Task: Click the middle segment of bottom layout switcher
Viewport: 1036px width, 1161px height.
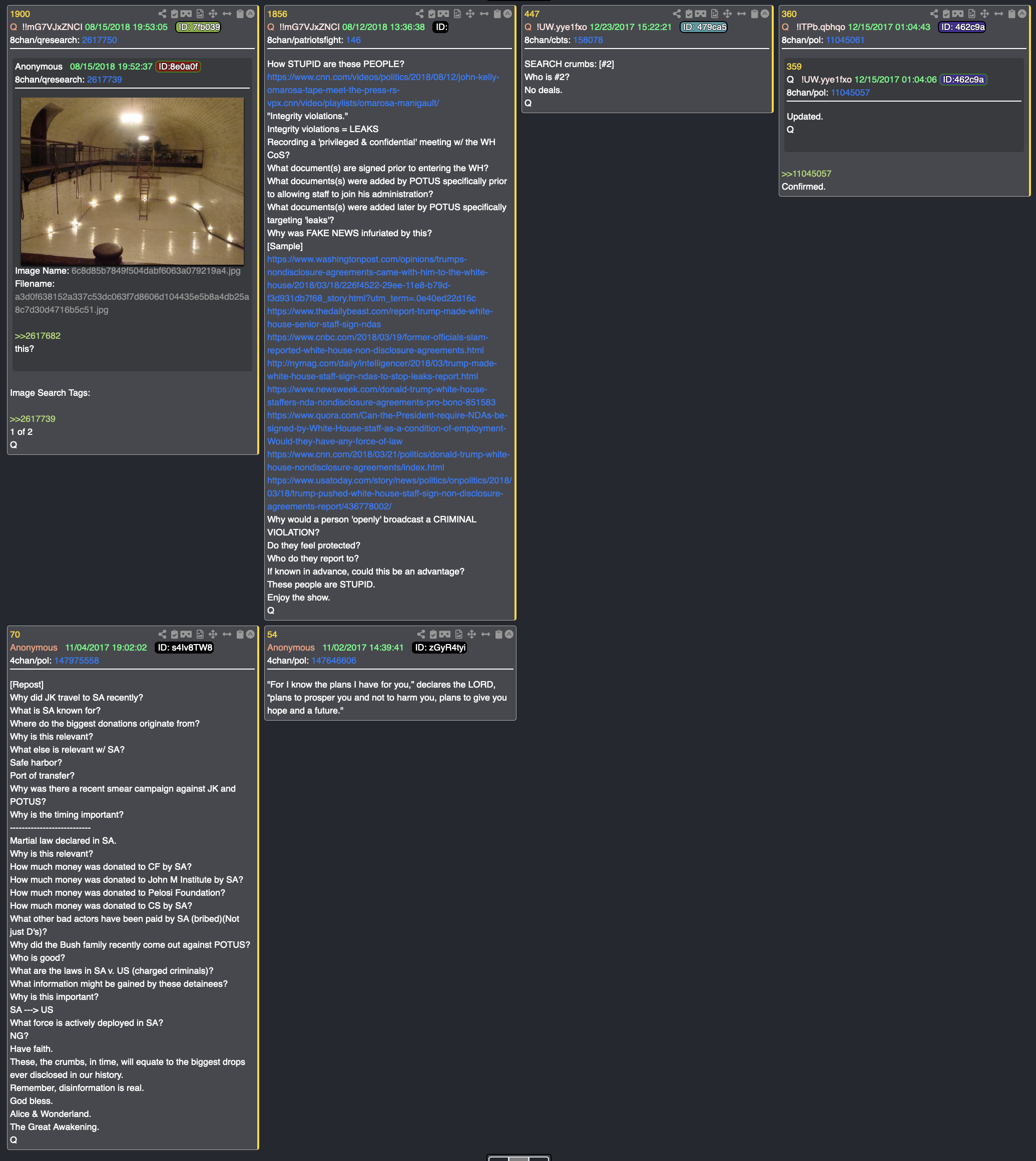Action: pos(519,1157)
